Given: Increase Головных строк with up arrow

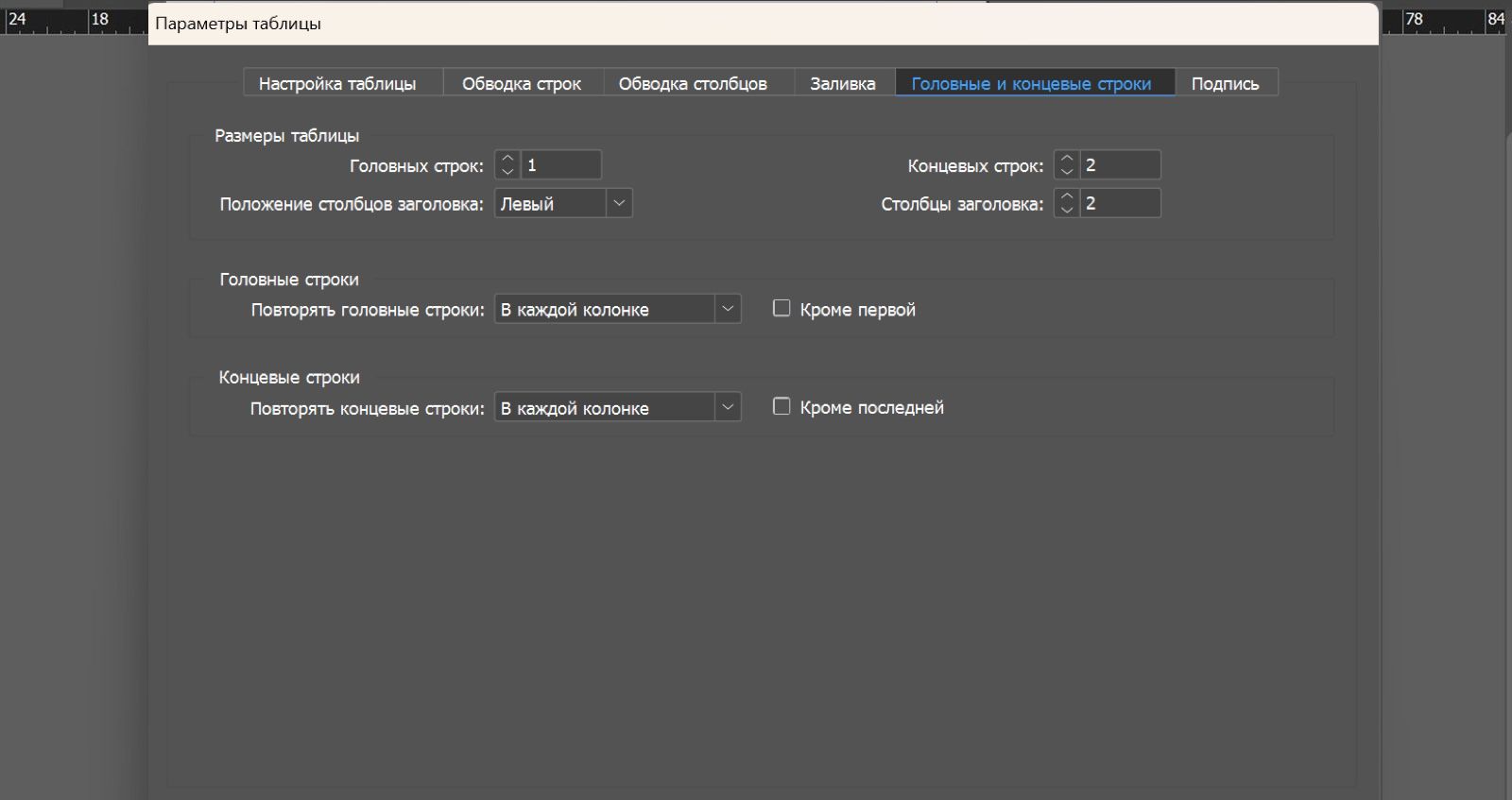Looking at the screenshot, I should [507, 159].
